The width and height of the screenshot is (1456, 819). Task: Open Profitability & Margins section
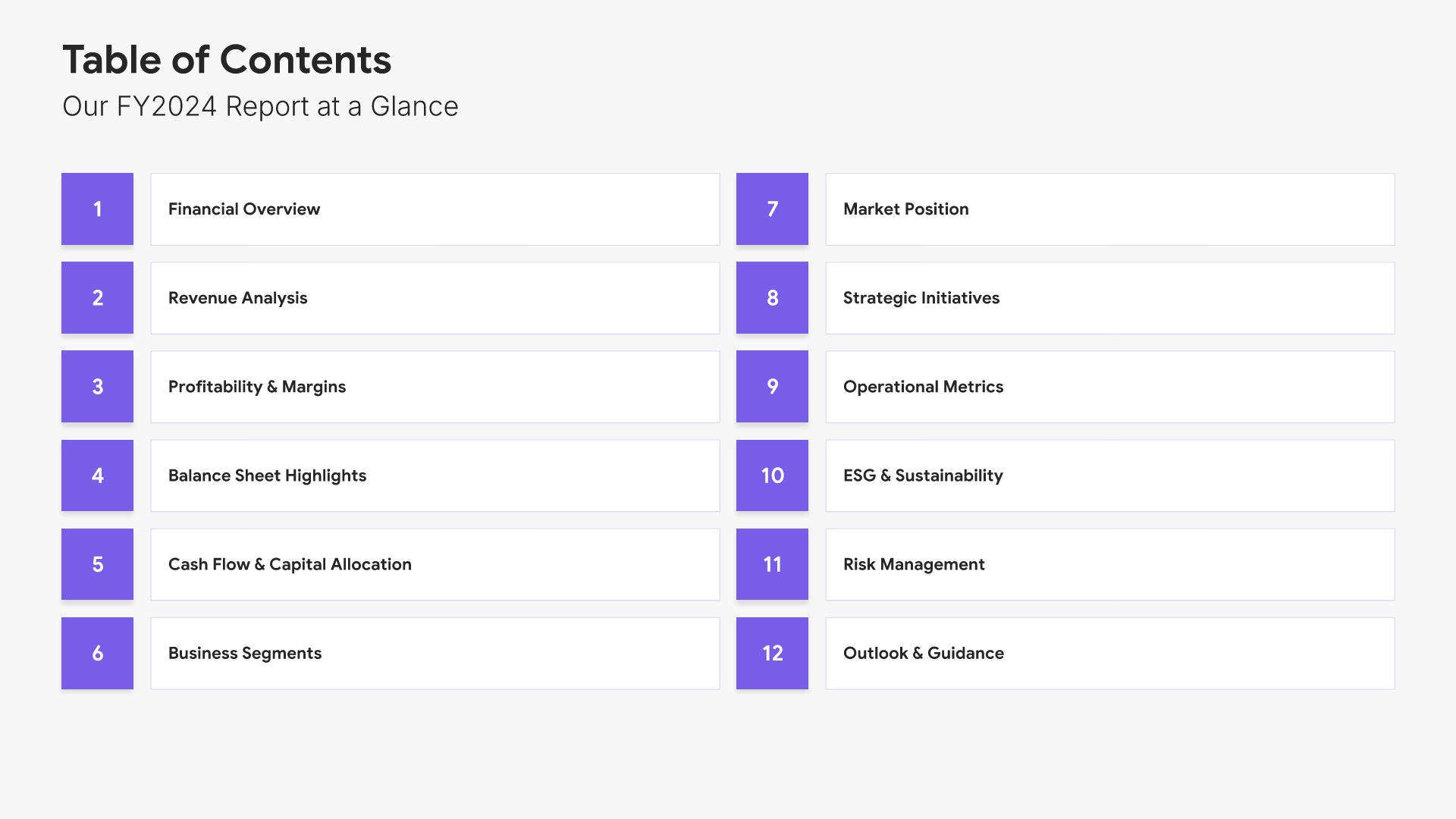(x=435, y=386)
